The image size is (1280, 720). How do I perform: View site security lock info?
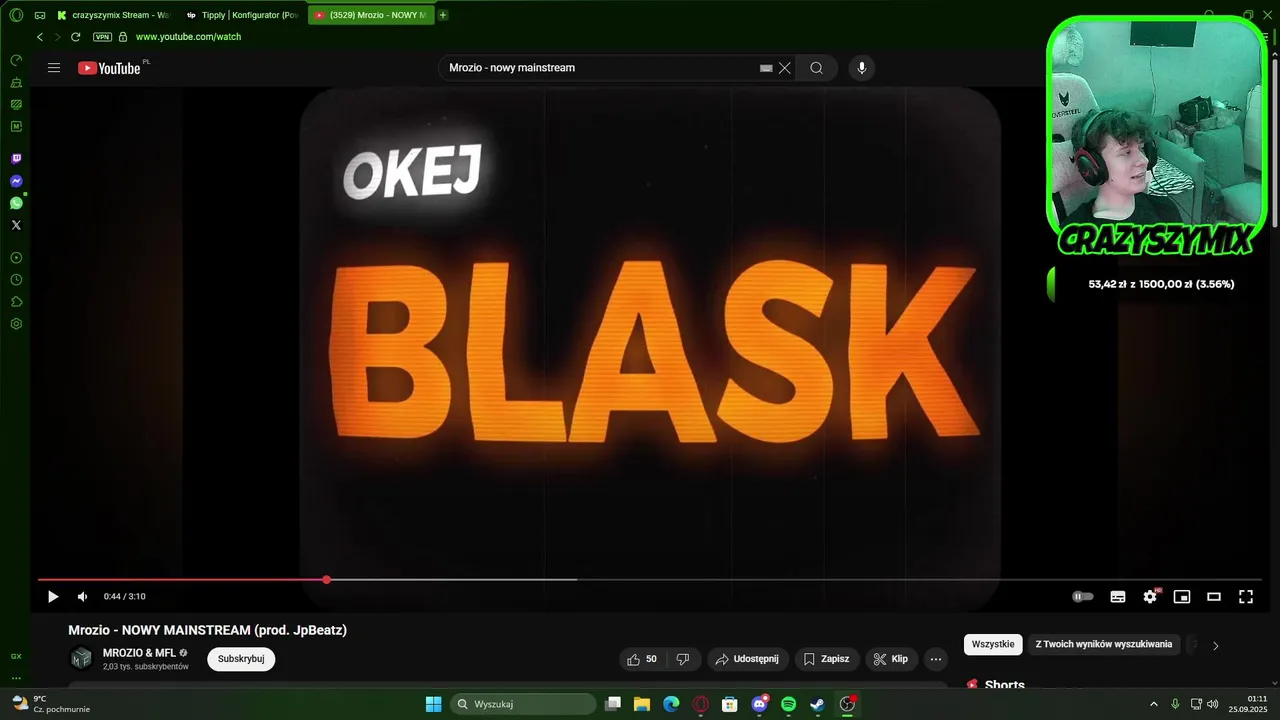click(123, 37)
